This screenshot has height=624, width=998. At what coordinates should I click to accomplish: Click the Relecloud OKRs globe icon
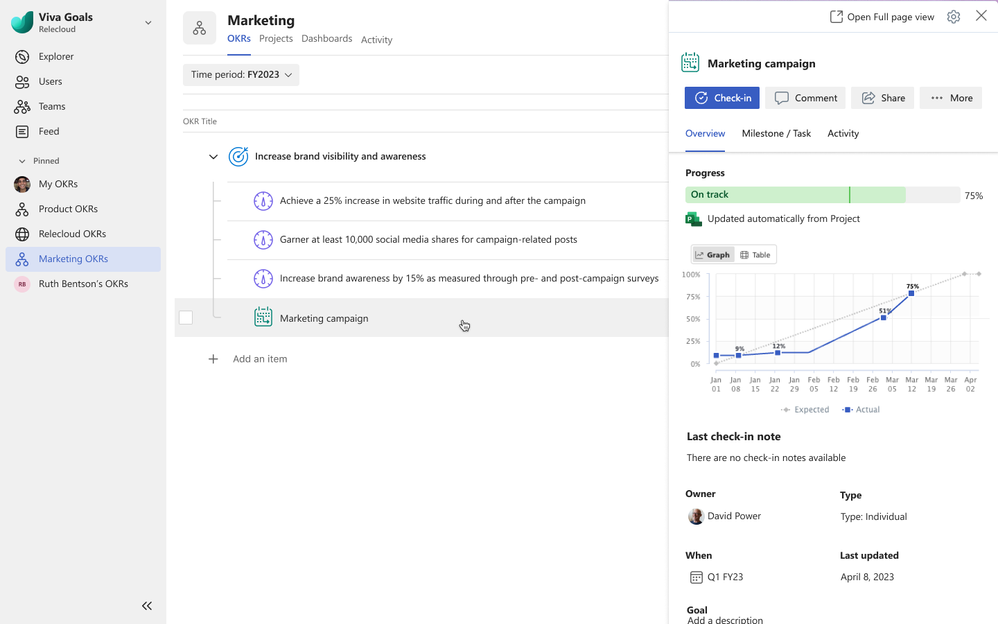coord(22,234)
